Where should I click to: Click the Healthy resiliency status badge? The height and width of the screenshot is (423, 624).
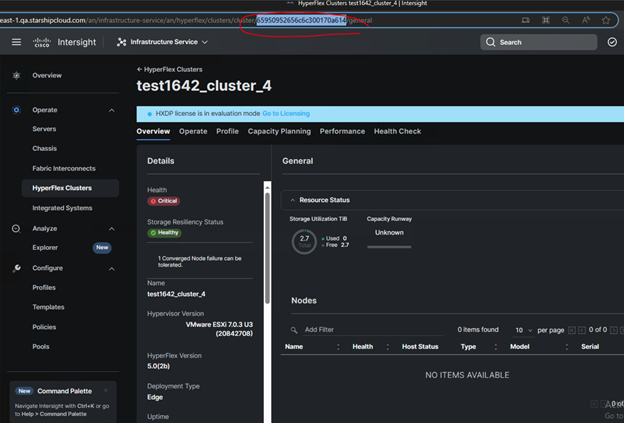point(164,233)
